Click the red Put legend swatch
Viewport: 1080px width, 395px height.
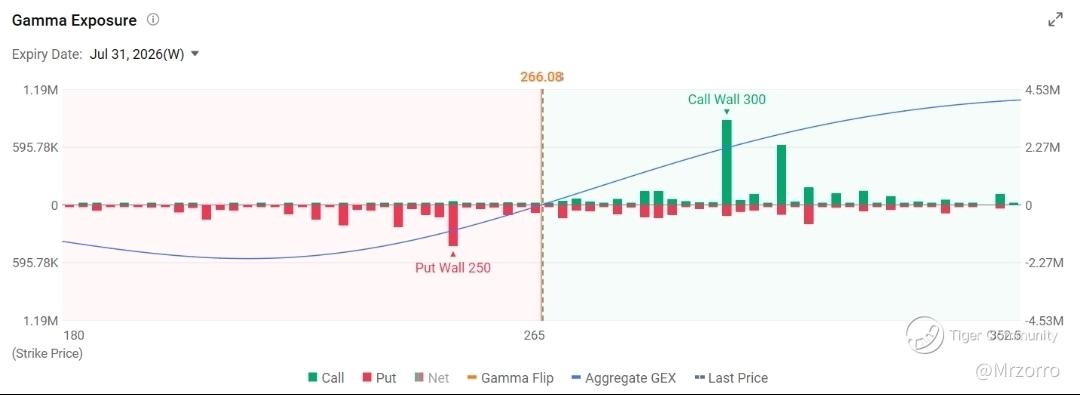(x=367, y=378)
